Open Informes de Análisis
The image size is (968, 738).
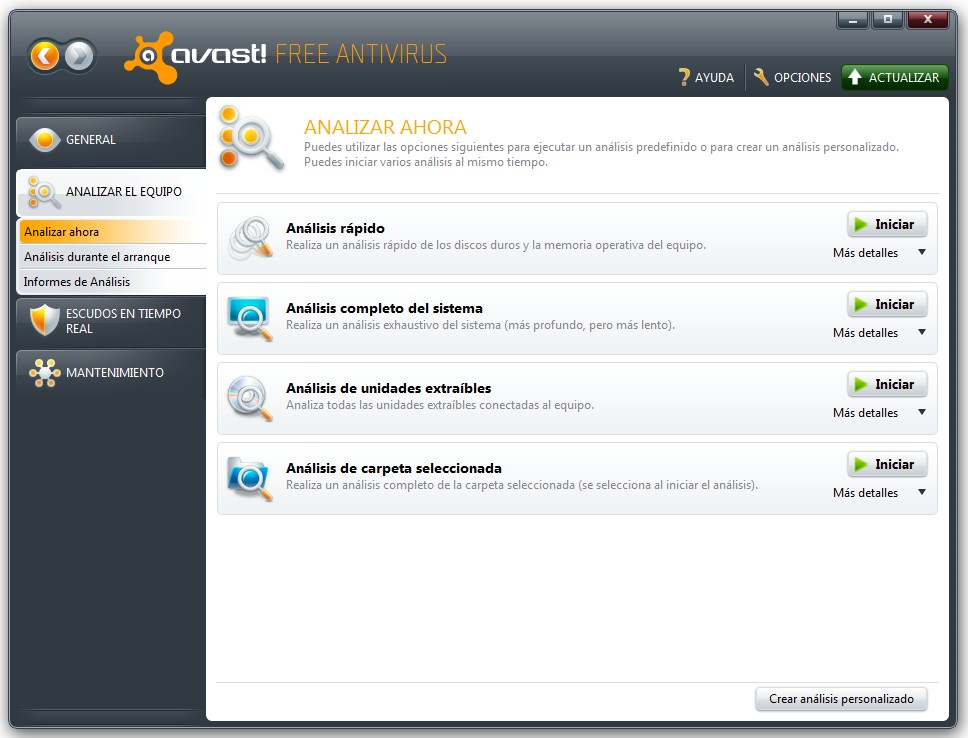click(112, 282)
